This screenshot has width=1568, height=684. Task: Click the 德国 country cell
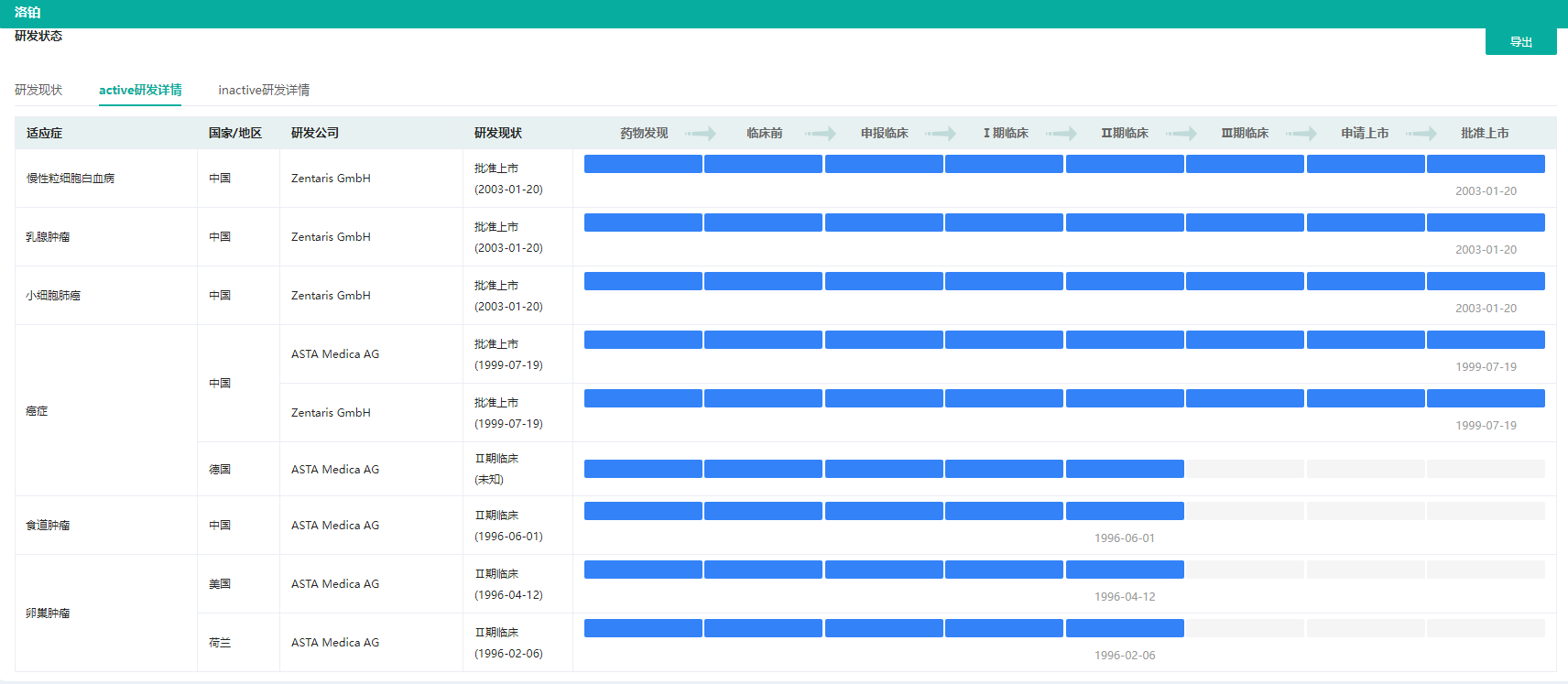220,470
